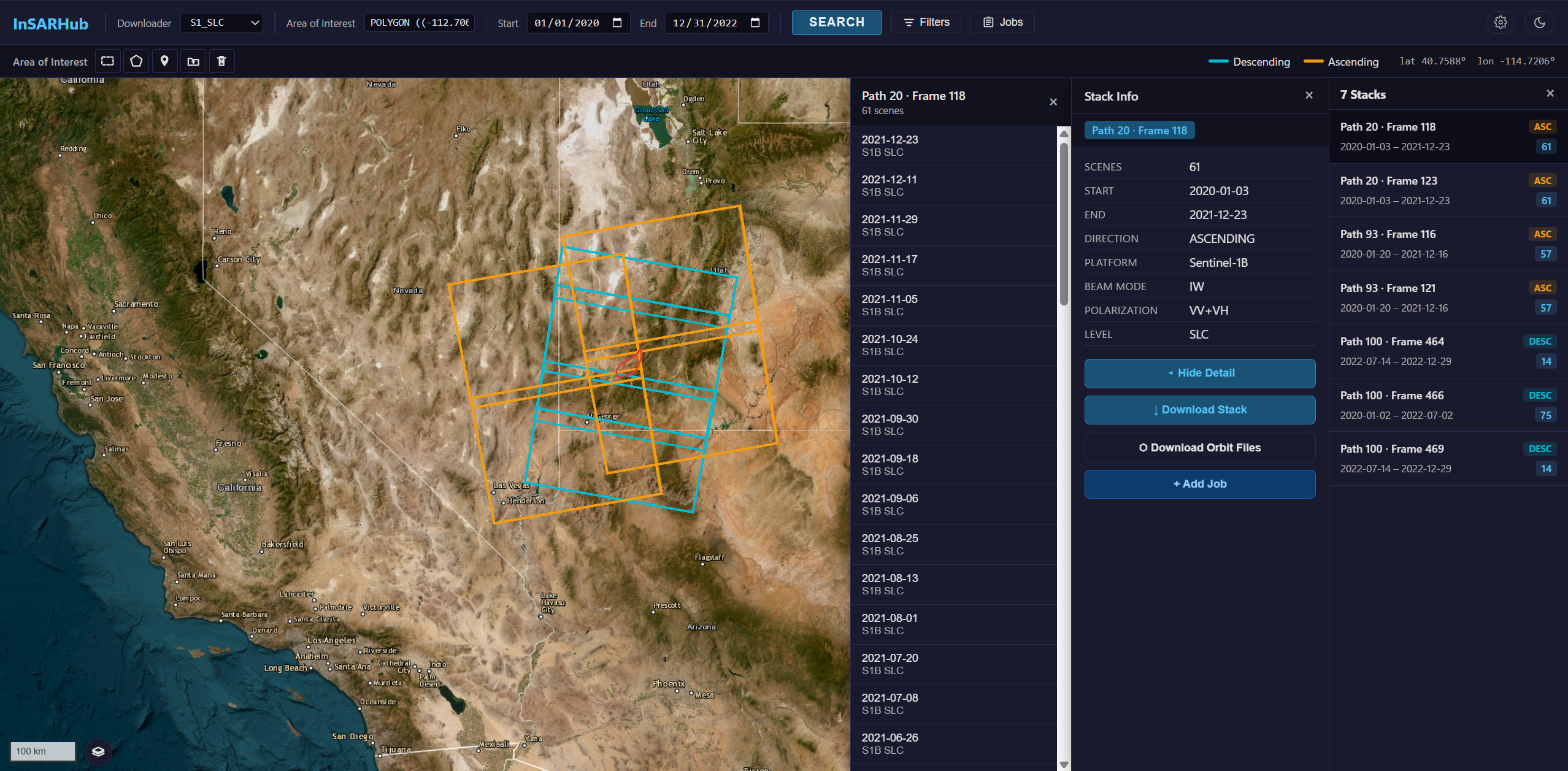Toggle dark mode moon icon
The height and width of the screenshot is (771, 1568).
click(x=1539, y=23)
